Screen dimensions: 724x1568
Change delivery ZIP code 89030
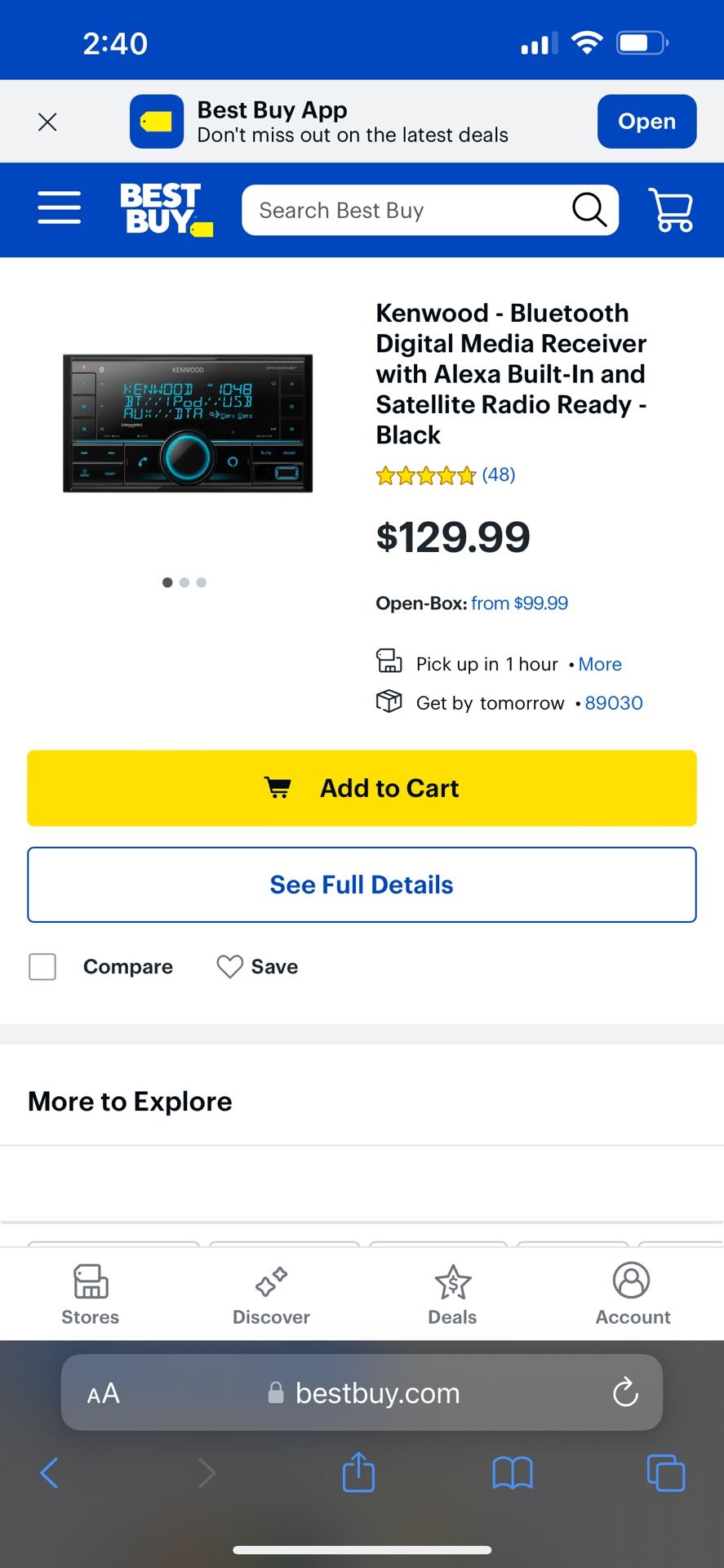[614, 703]
